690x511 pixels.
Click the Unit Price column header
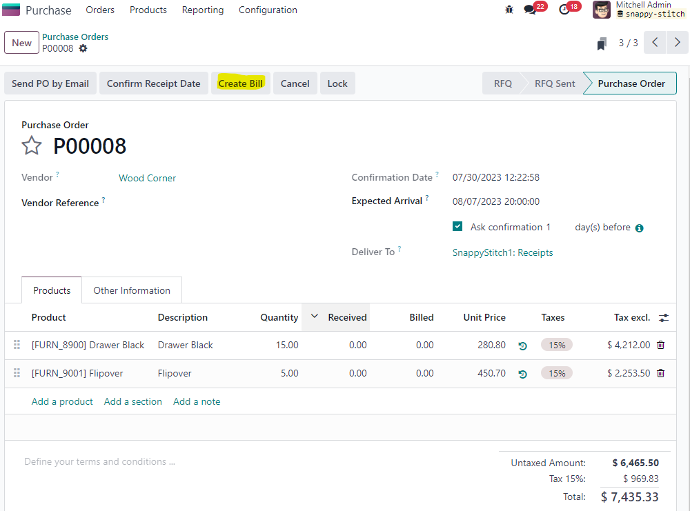click(484, 318)
